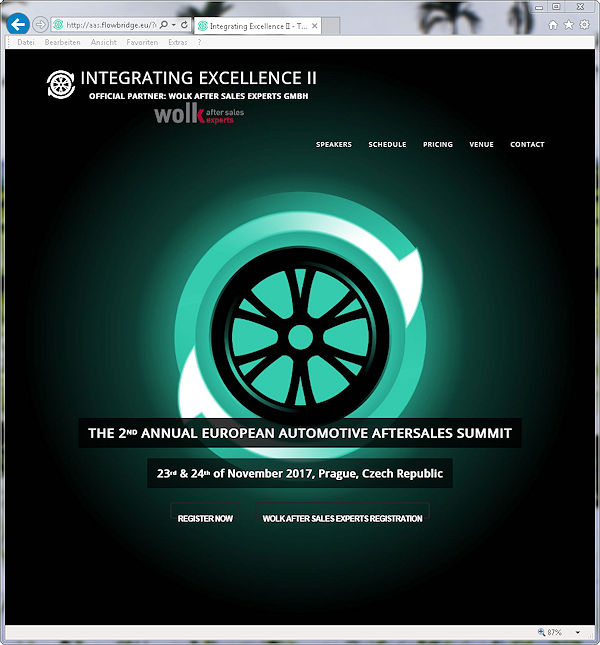Click the REGISTER NOW button
The image size is (600, 645).
(205, 518)
